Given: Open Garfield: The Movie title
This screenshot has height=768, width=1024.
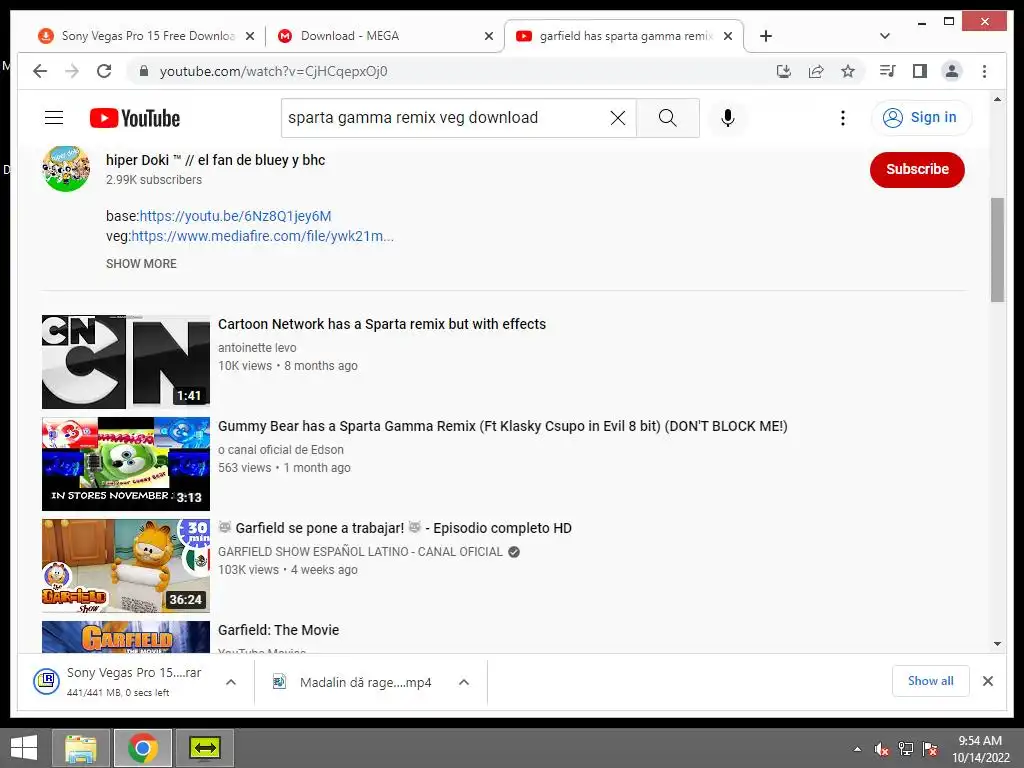Looking at the screenshot, I should (279, 630).
